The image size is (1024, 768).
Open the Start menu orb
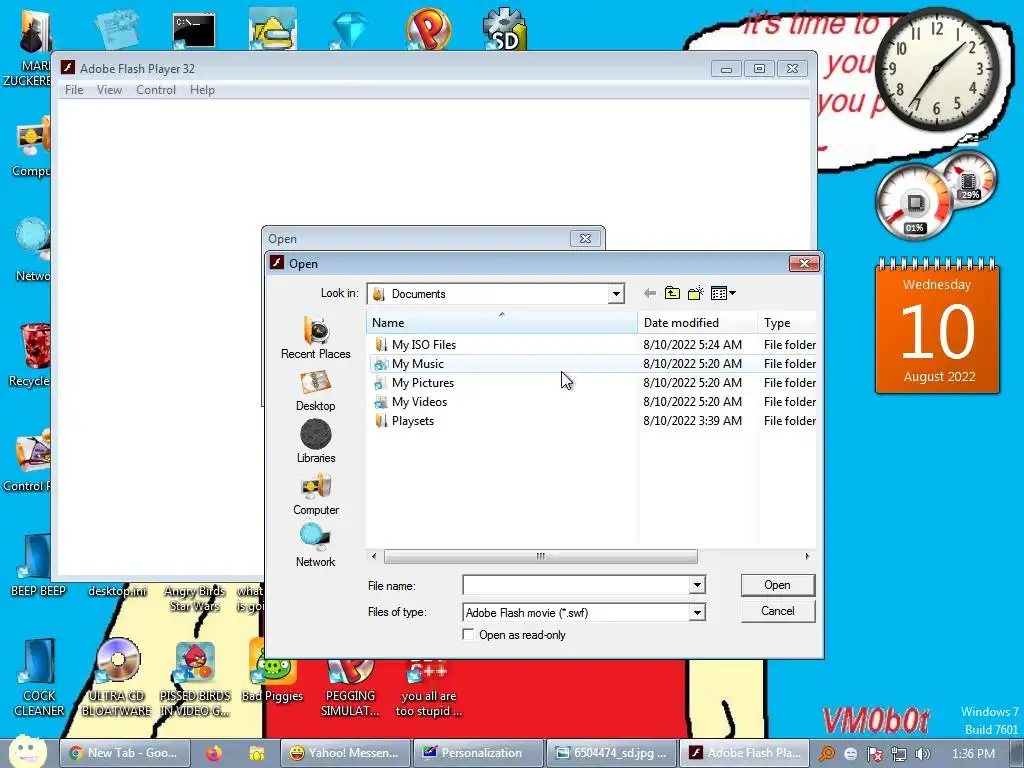[x=27, y=752]
